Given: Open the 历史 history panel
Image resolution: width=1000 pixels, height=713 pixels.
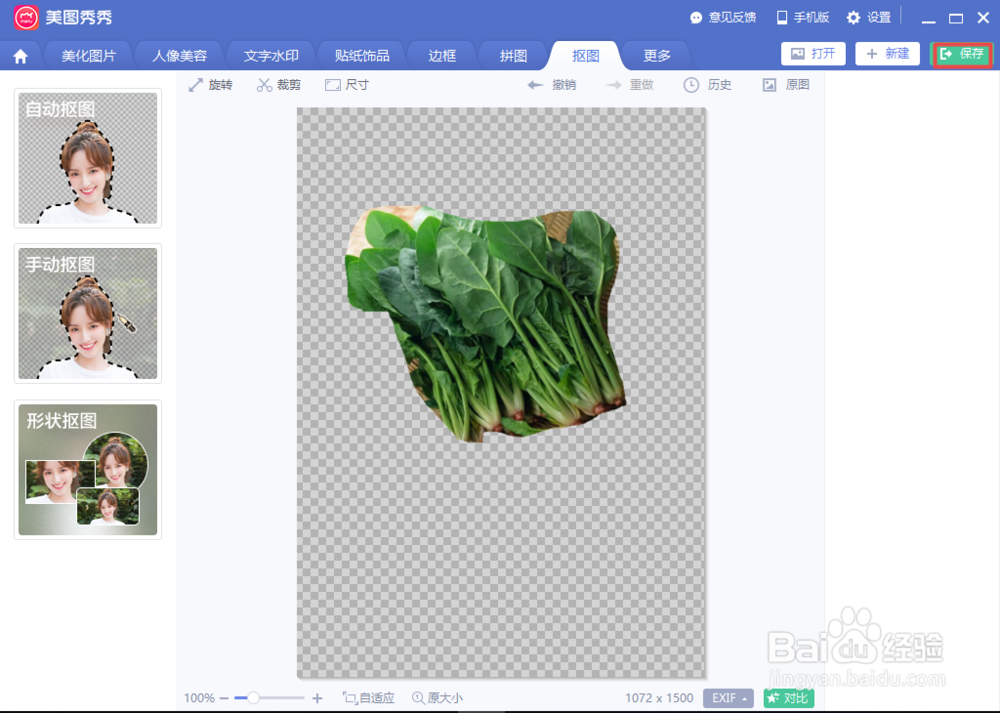Looking at the screenshot, I should point(708,85).
